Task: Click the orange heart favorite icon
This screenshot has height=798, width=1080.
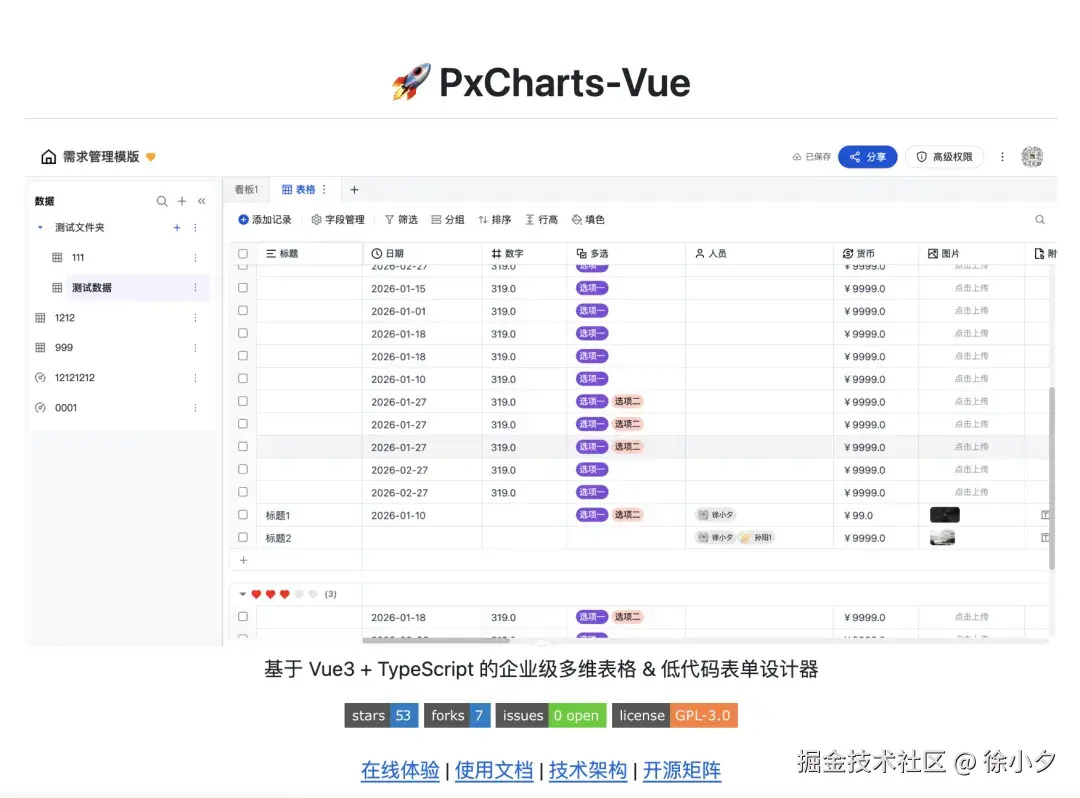Action: click(151, 157)
